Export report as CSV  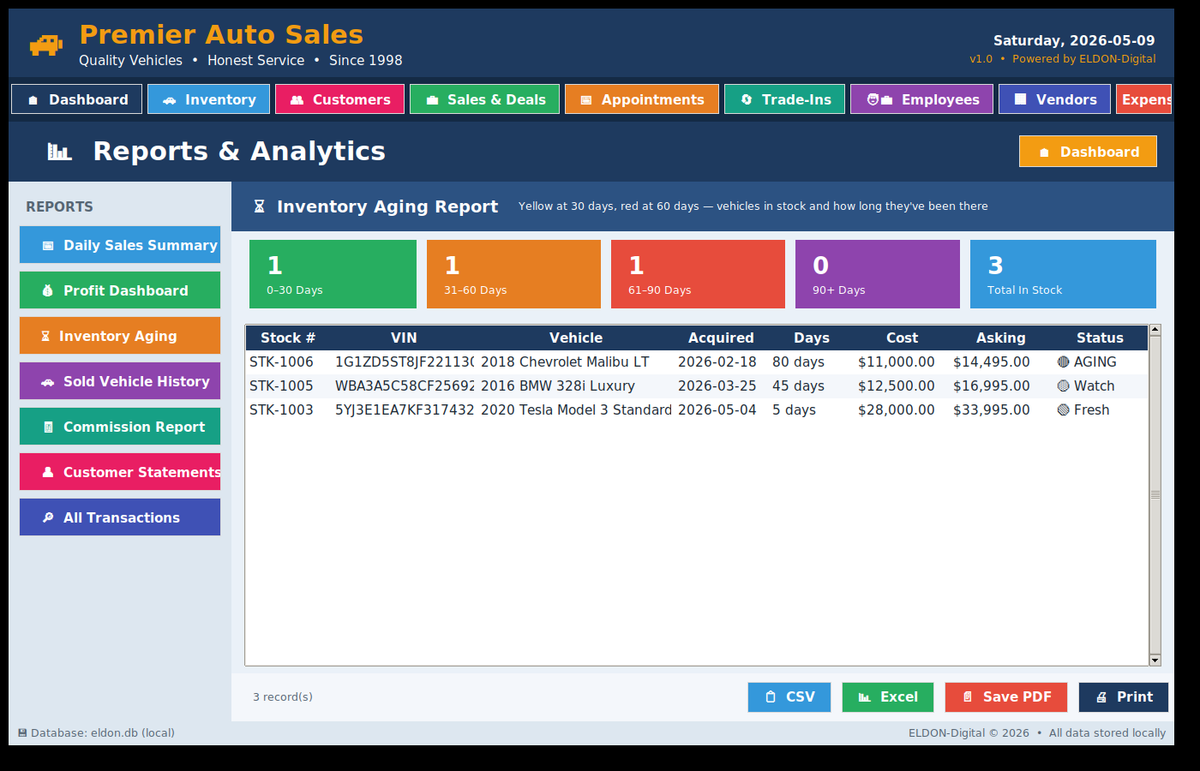tap(789, 697)
